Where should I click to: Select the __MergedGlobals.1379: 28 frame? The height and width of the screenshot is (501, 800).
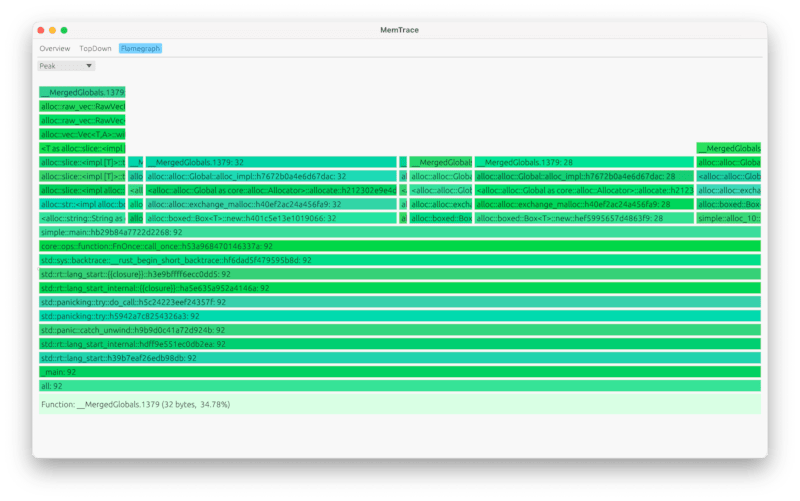point(583,161)
